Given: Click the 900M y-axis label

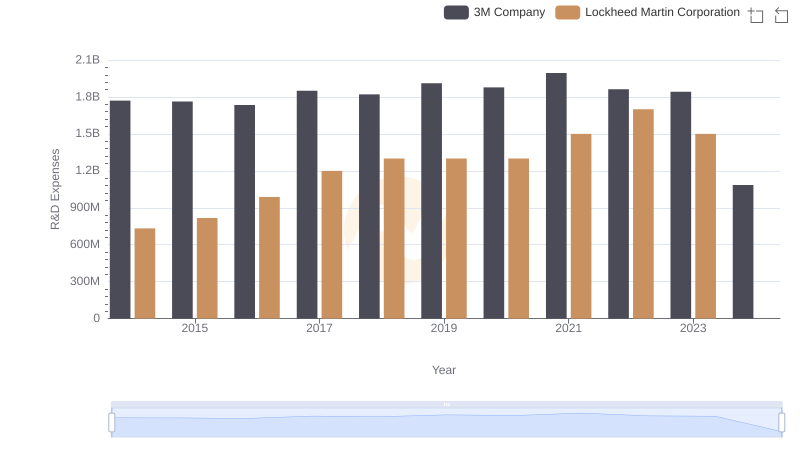Looking at the screenshot, I should tap(85, 208).
